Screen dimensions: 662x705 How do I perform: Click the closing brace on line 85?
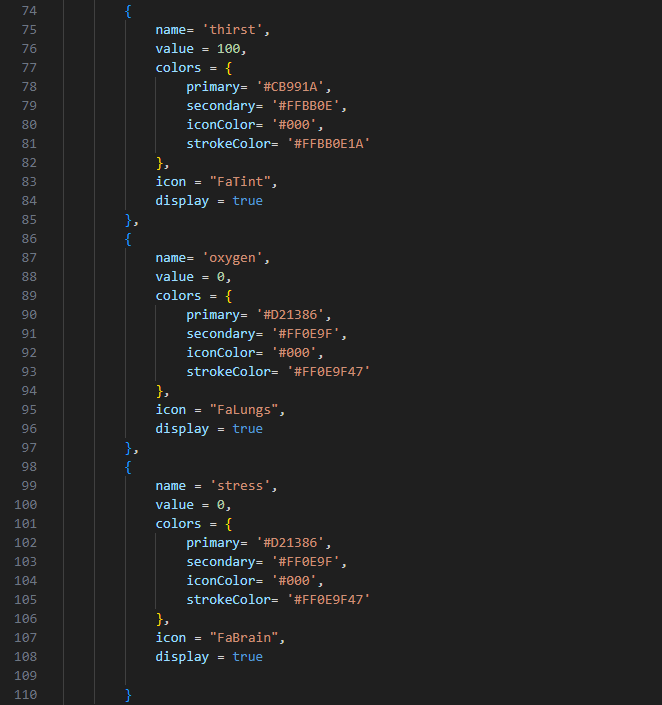point(128,220)
